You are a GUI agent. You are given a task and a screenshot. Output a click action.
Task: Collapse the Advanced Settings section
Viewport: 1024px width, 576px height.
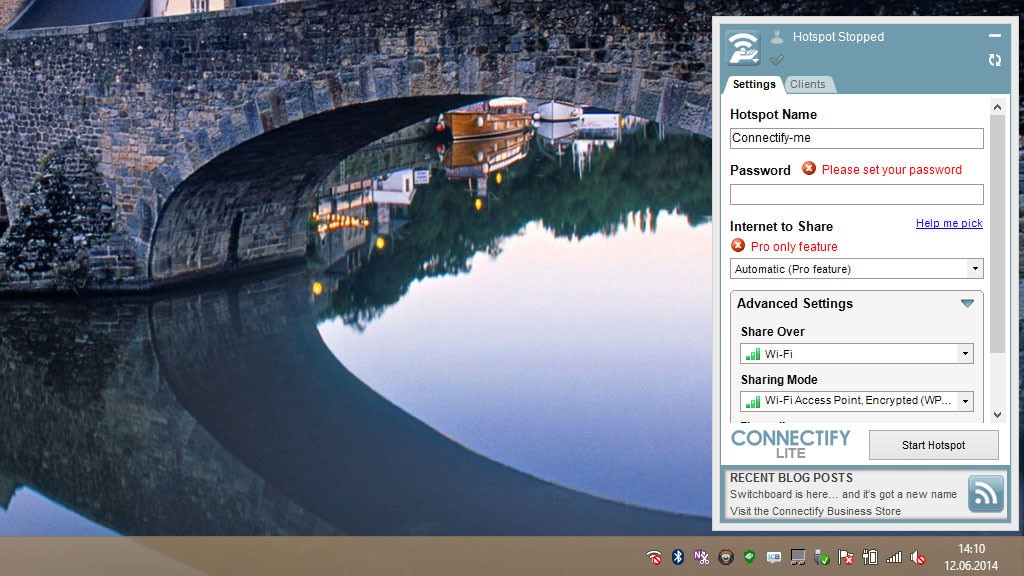pyautogui.click(x=967, y=303)
